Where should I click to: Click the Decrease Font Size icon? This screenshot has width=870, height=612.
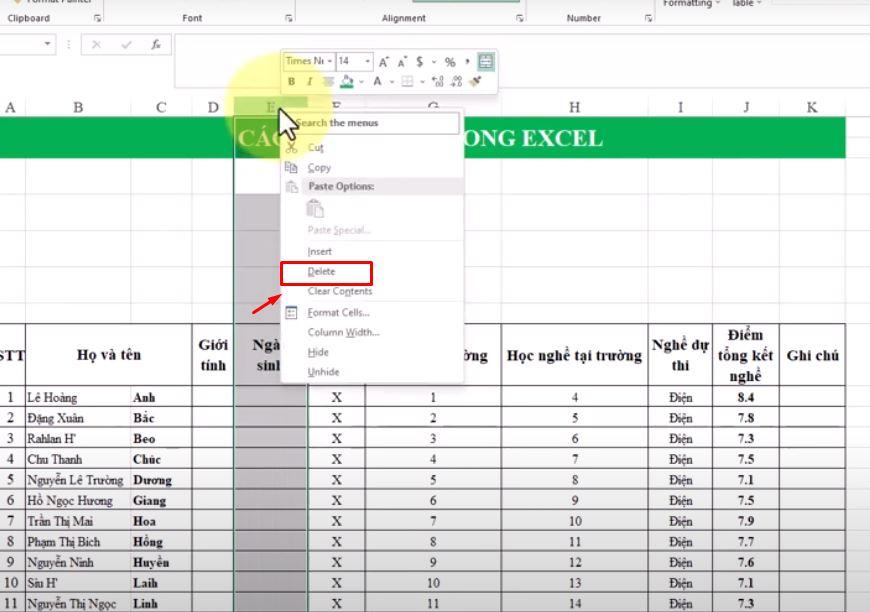coord(401,63)
